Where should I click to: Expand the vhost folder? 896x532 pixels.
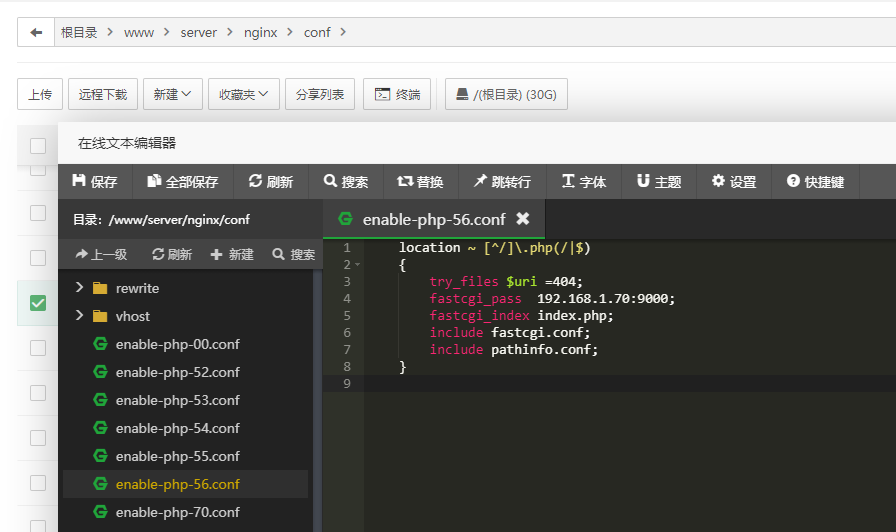click(x=80, y=316)
